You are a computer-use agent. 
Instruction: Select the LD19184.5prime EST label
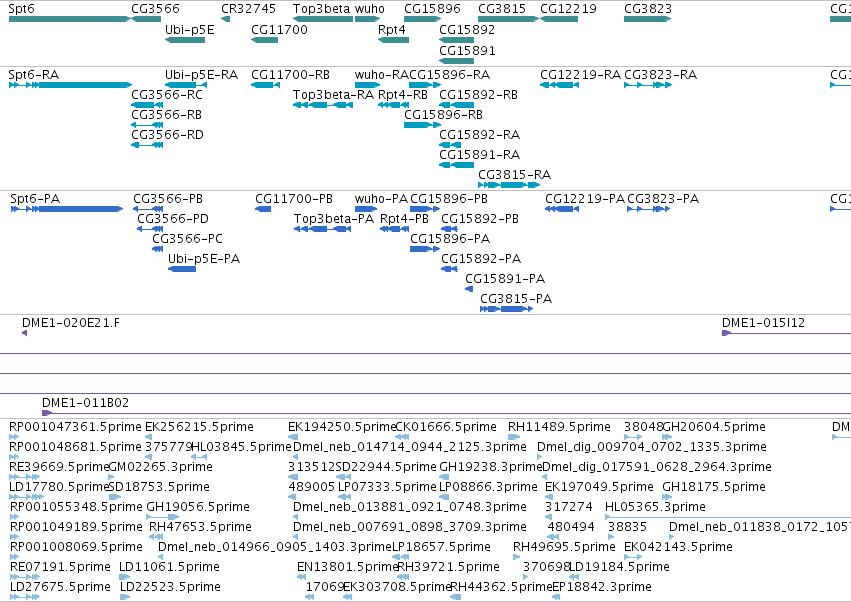coord(619,567)
